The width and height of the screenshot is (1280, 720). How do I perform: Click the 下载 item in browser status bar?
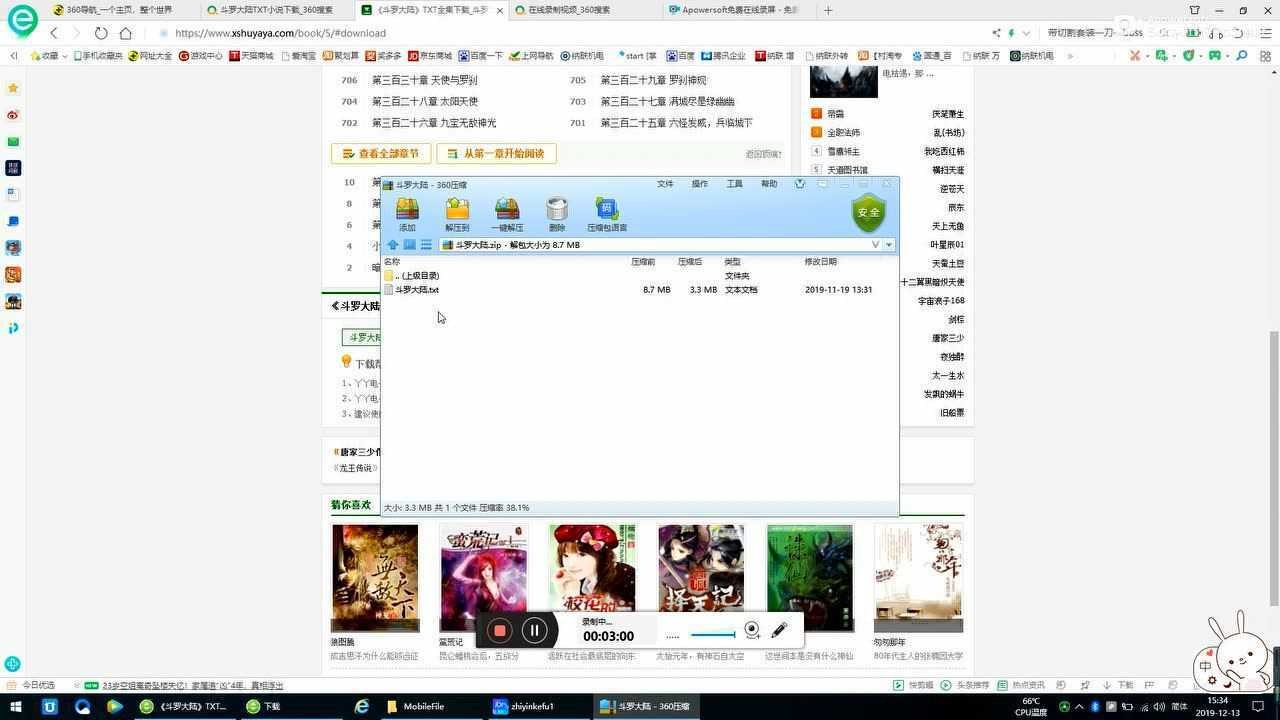(x=1120, y=685)
